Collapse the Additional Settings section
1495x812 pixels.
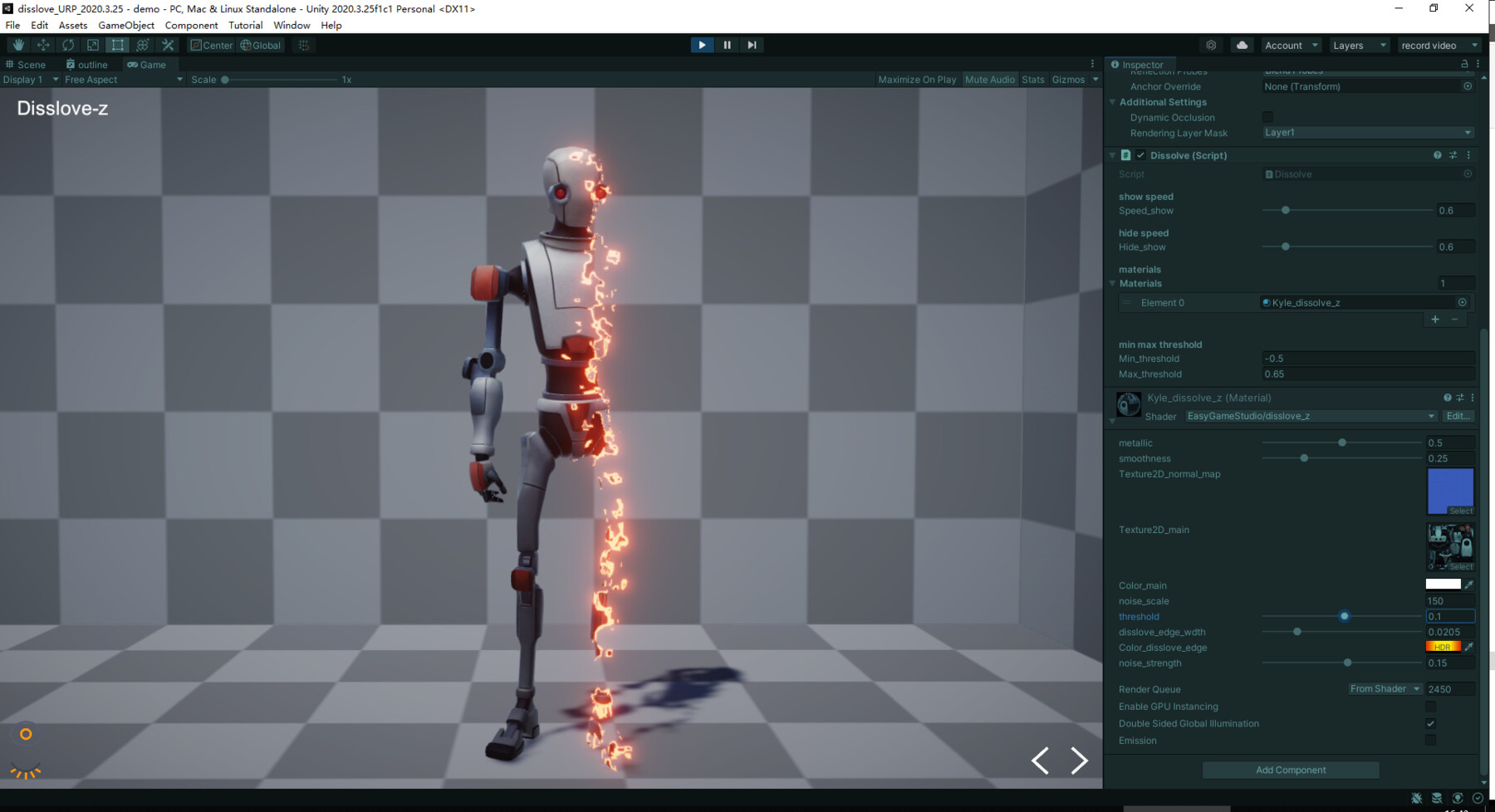coord(1113,101)
